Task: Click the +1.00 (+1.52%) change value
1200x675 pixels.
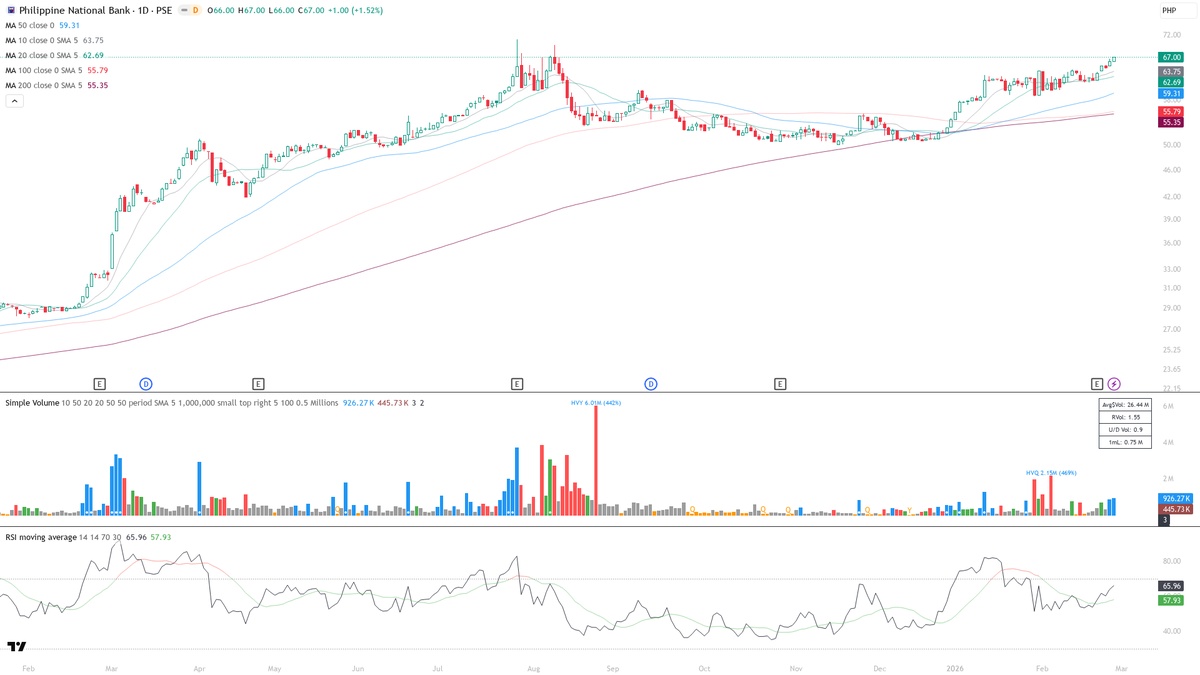Action: 354,10
